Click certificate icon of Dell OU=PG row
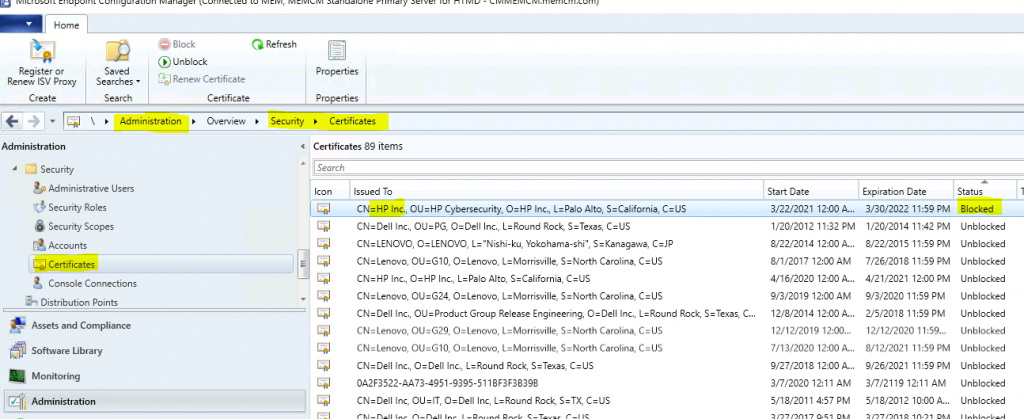 tap(323, 226)
